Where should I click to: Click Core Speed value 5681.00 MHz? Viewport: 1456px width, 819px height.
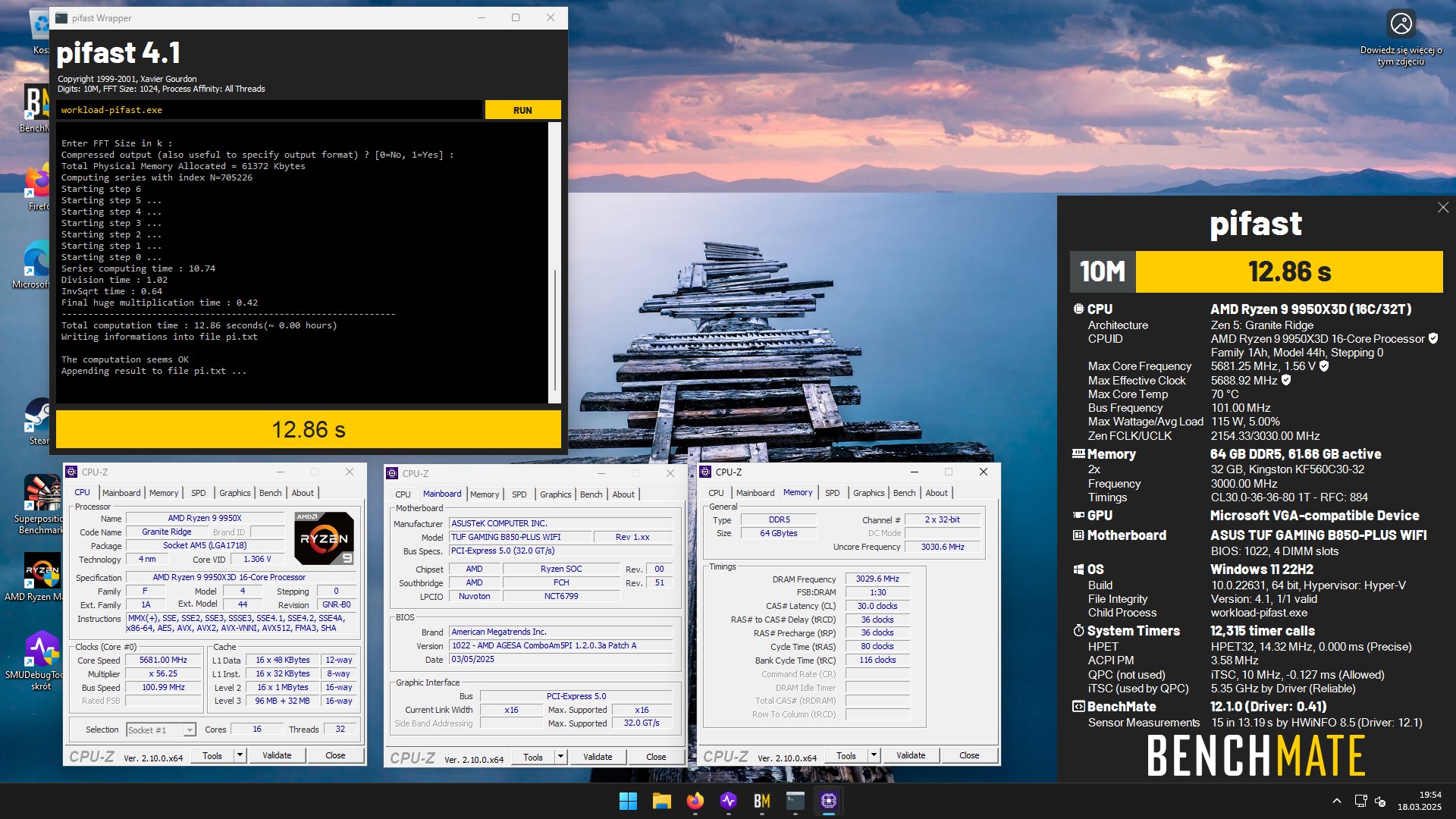tap(163, 660)
